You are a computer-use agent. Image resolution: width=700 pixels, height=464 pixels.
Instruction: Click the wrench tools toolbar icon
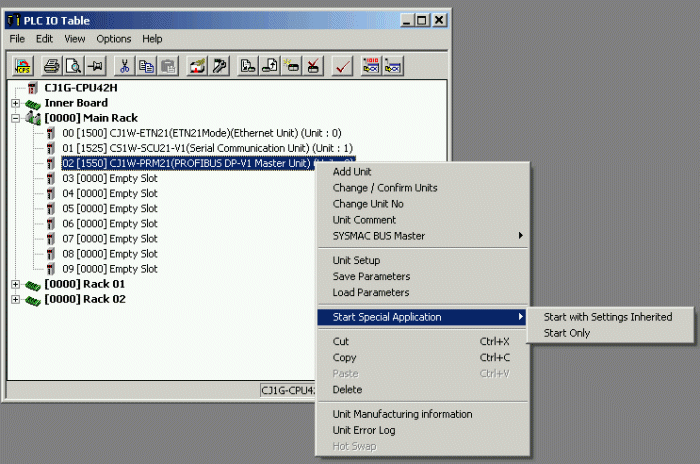[219, 66]
